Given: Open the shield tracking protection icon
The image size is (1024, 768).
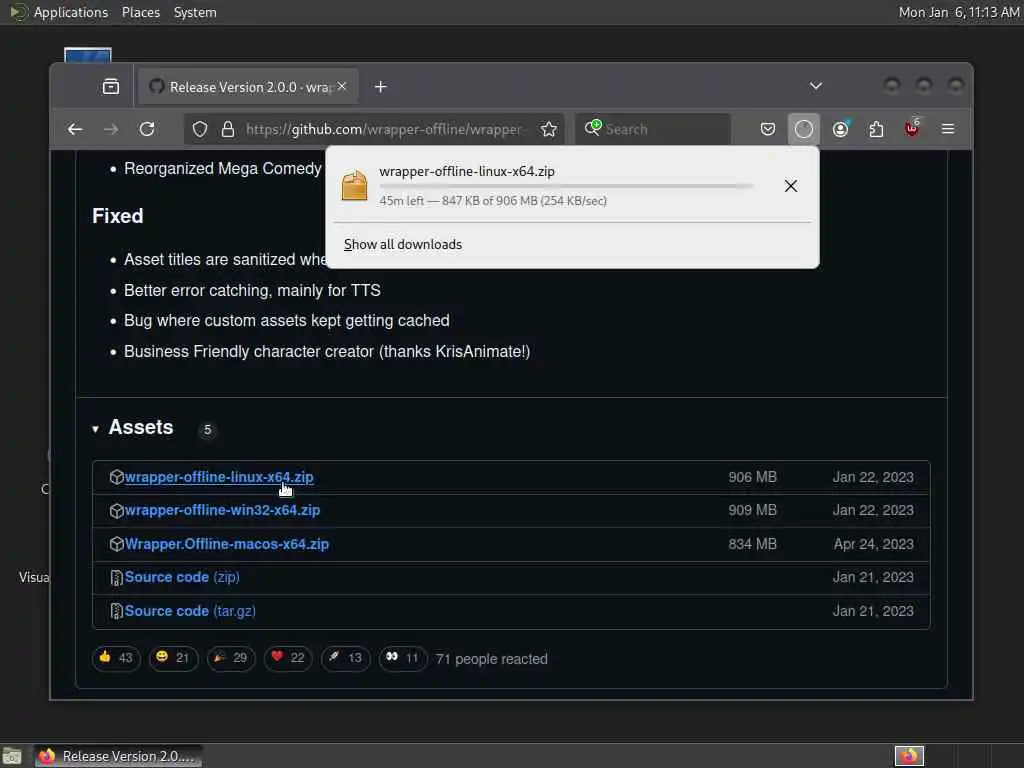Looking at the screenshot, I should tap(200, 129).
